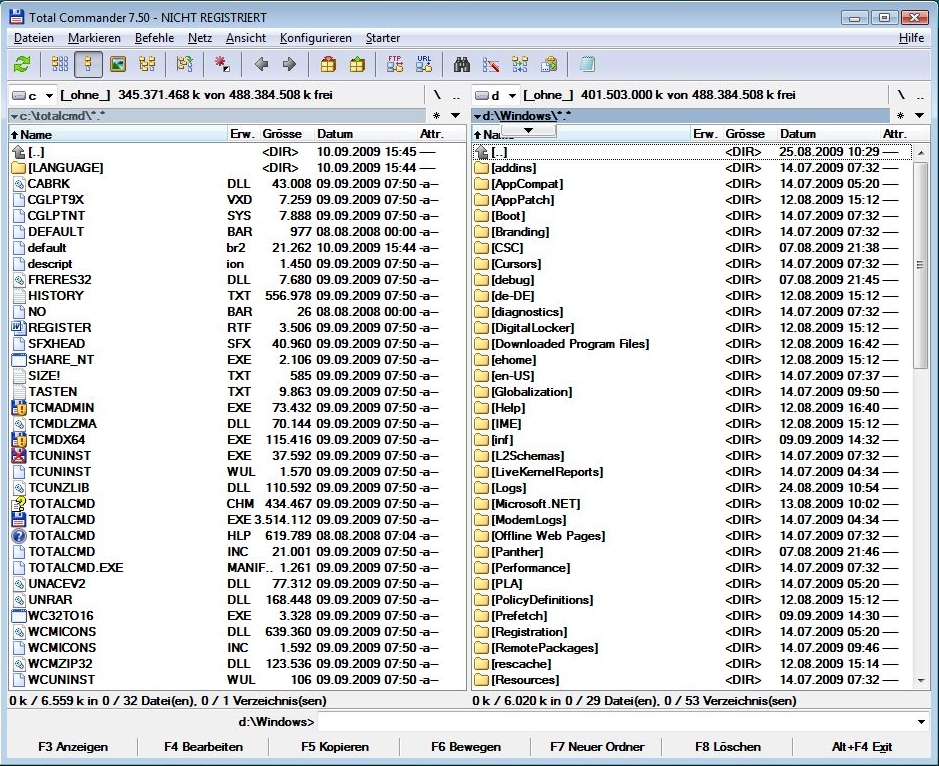939x766 pixels.
Task: Open the Konfigurieren menu
Action: [318, 37]
